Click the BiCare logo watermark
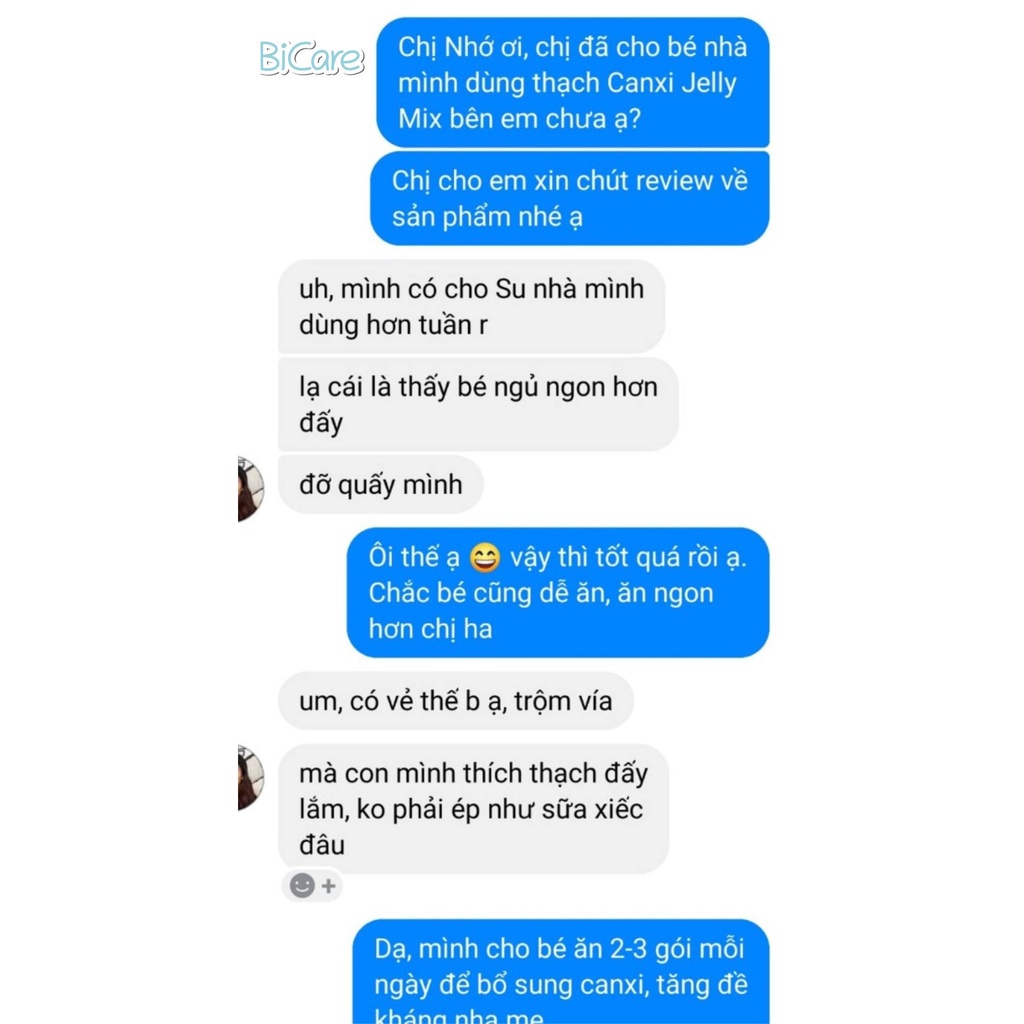The image size is (1024, 1024). 312,57
